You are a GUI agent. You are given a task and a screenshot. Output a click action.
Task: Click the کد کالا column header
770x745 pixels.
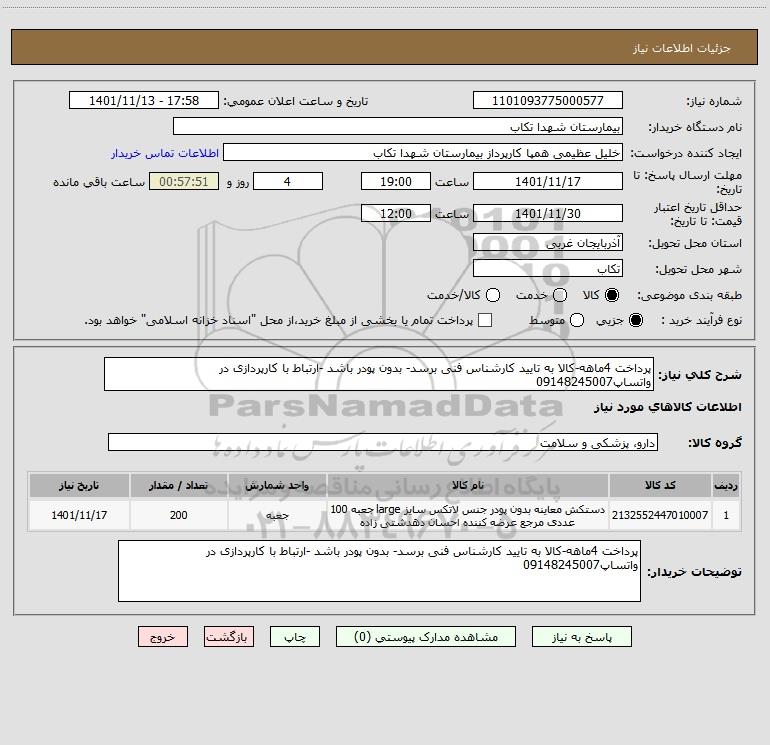point(660,485)
